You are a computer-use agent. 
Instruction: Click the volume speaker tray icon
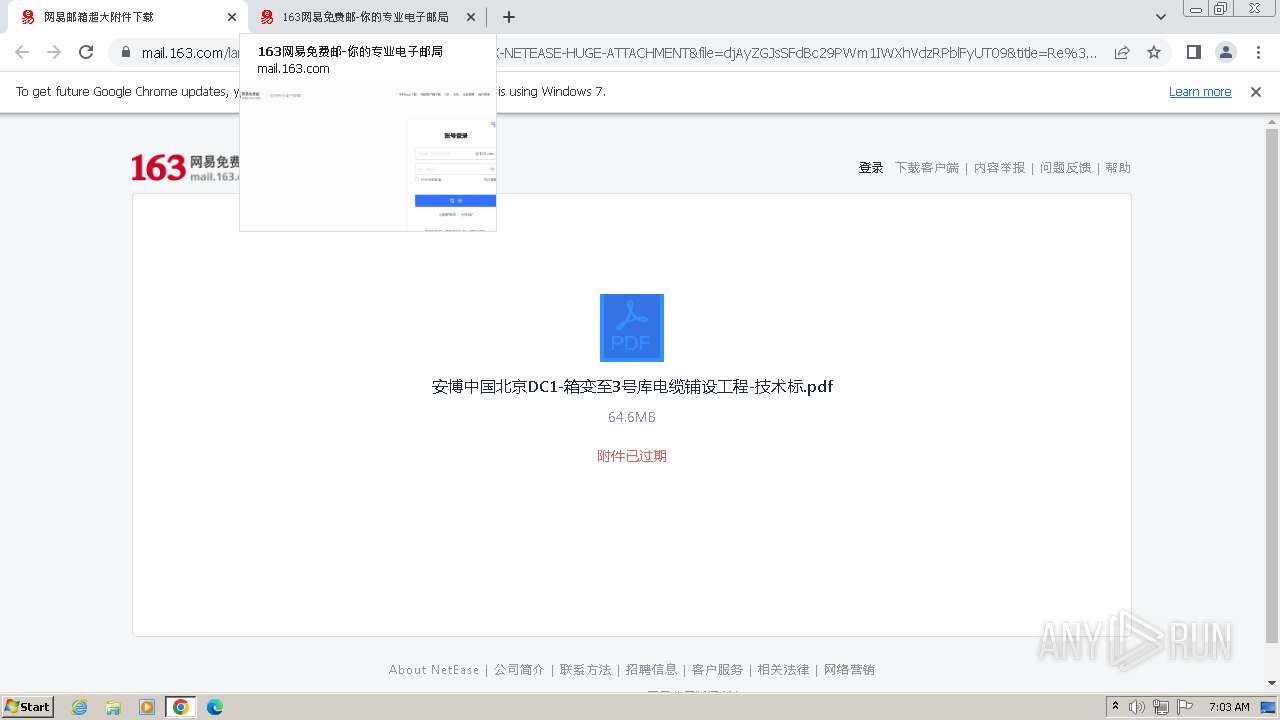(x=1137, y=707)
